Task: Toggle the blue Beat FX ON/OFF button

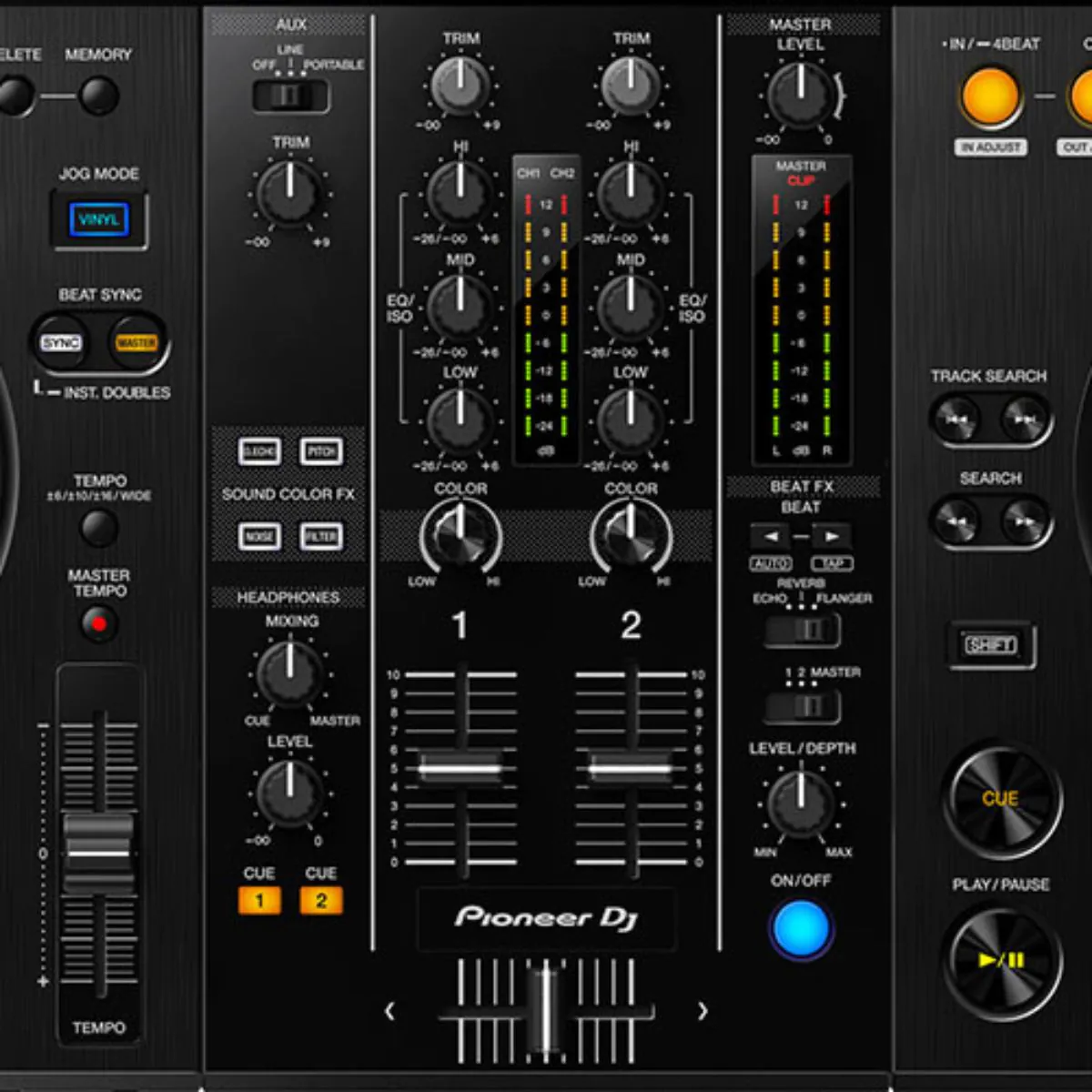Action: [x=801, y=928]
